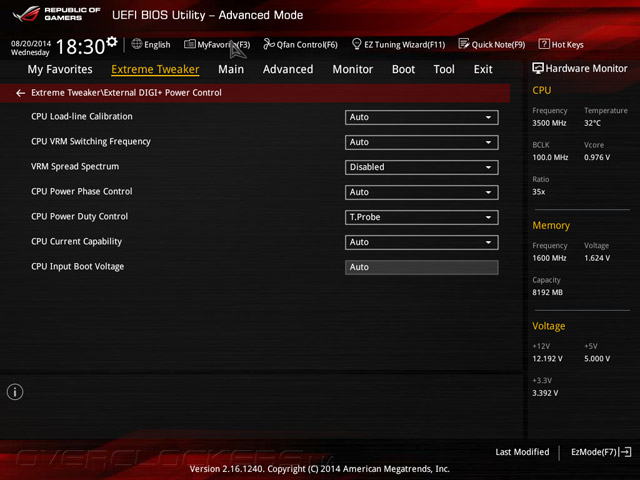Screen dimensions: 640x480
Task: Click the version copyright text at the bottom
Action: pyautogui.click(x=320, y=469)
